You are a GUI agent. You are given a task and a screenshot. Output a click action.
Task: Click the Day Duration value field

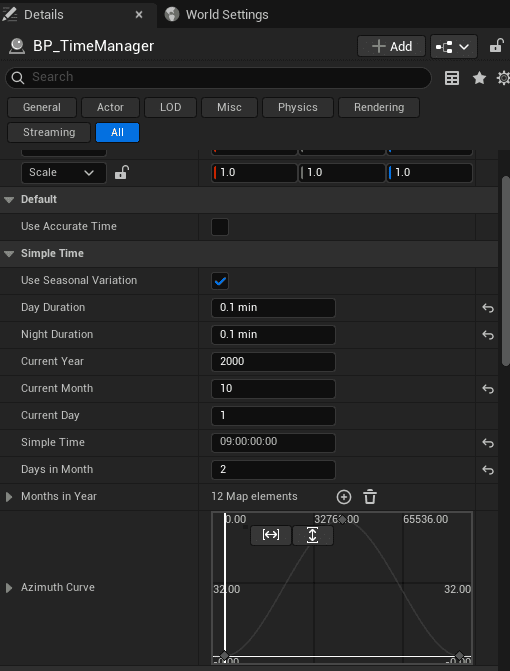pyautogui.click(x=273, y=308)
